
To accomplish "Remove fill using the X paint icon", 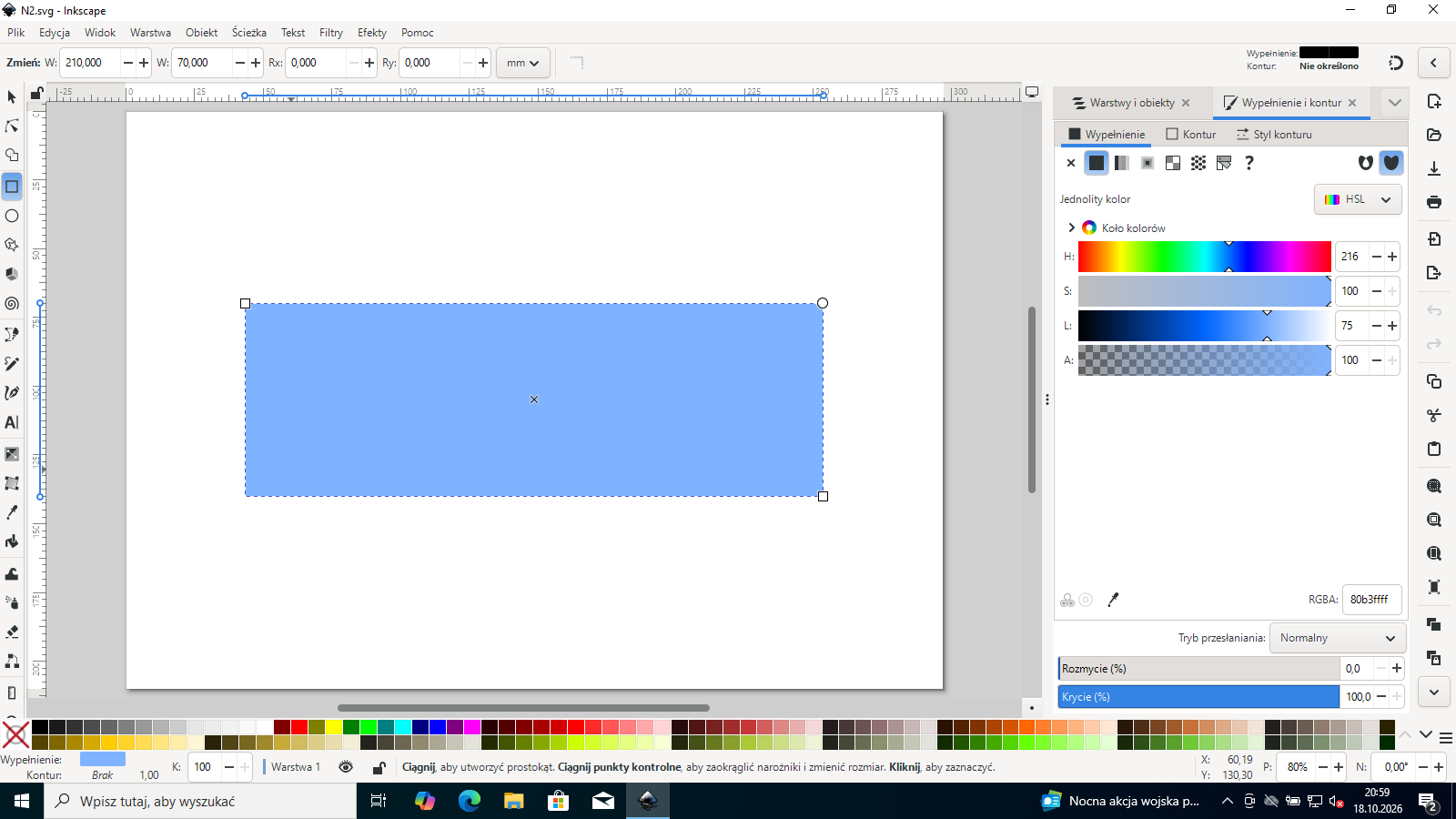I will (x=1071, y=163).
